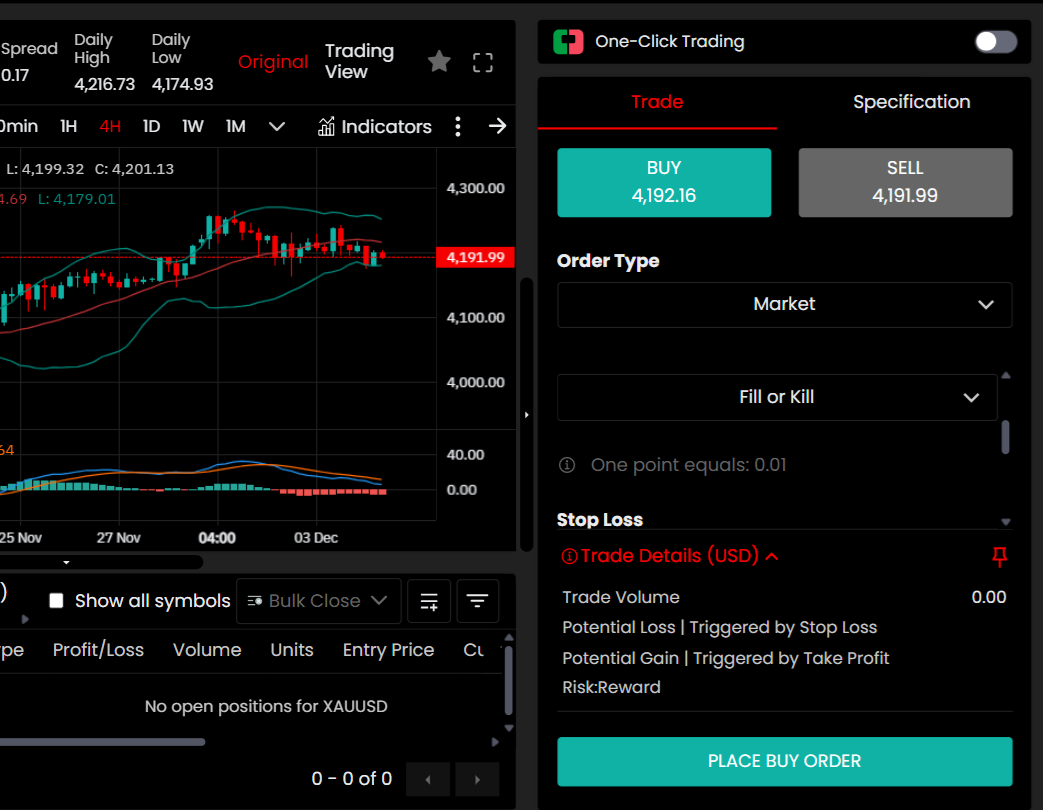Go to next page of positions
Viewport: 1043px width, 810px height.
pos(477,779)
